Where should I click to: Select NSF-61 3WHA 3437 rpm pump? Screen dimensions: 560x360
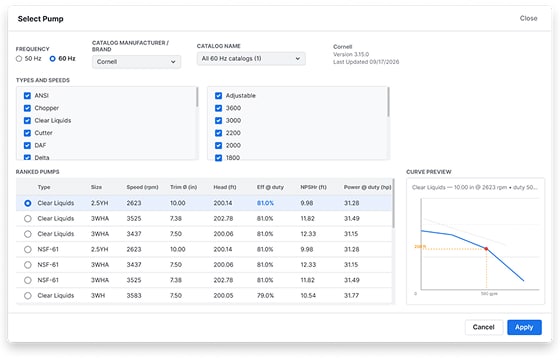(x=28, y=265)
